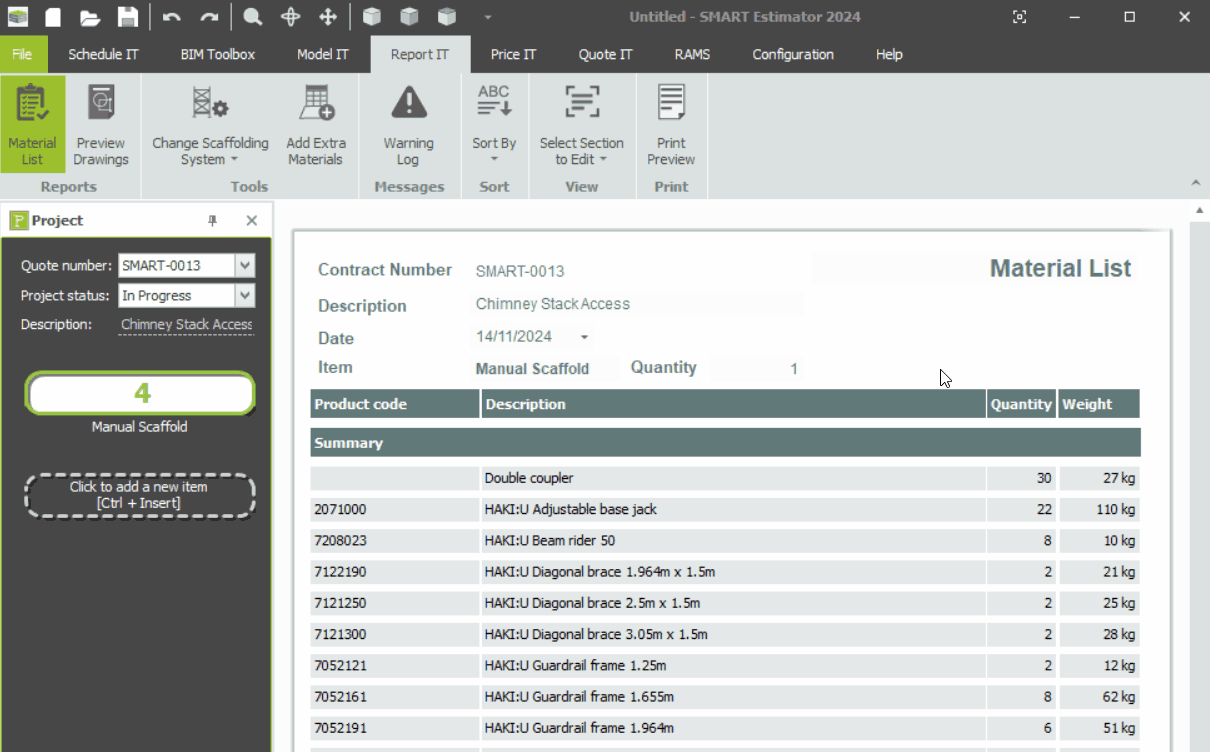Select the second cube view icon
1210x752 pixels.
[409, 17]
